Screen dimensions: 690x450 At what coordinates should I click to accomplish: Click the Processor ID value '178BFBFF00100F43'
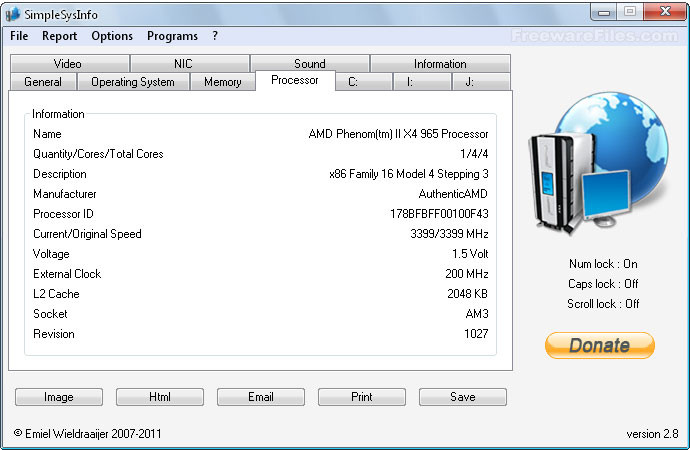439,214
